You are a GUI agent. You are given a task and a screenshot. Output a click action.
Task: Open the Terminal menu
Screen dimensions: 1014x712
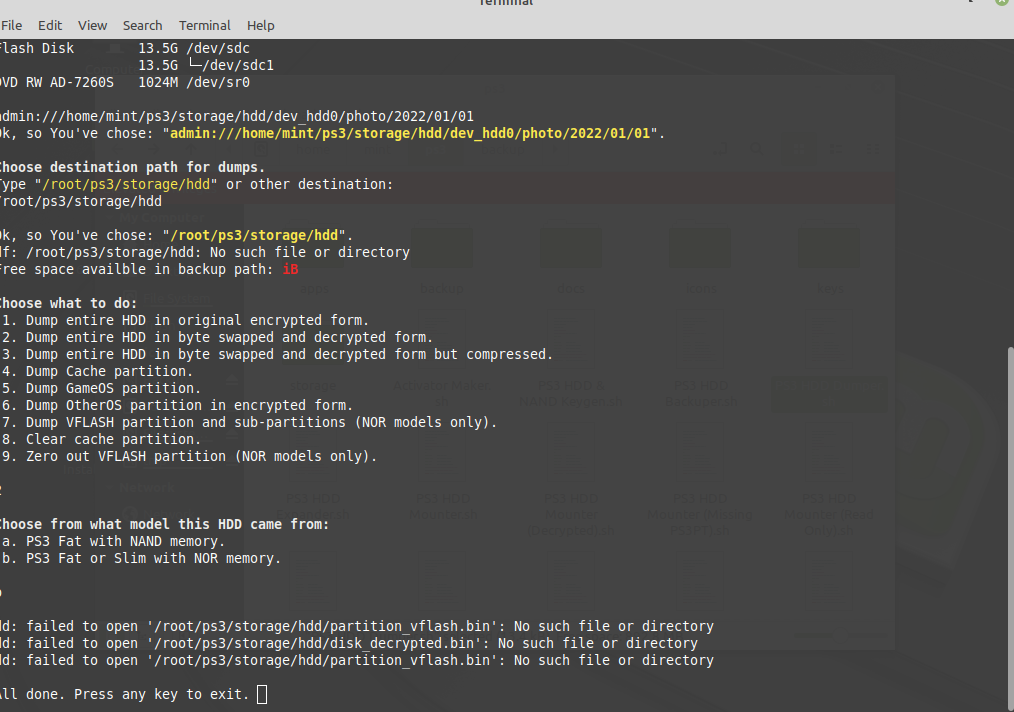pos(204,25)
